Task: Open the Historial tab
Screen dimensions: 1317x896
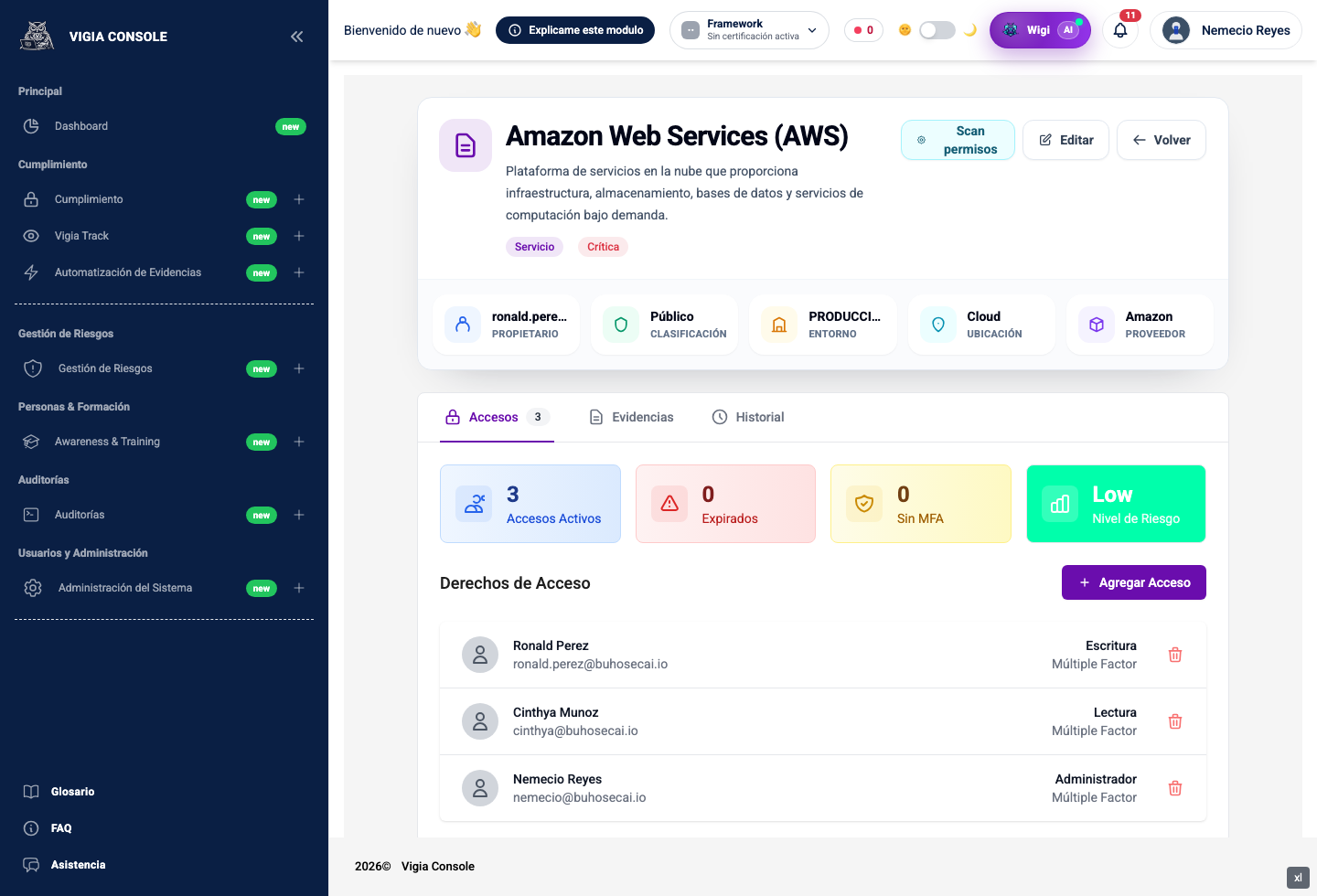Action: click(x=748, y=417)
